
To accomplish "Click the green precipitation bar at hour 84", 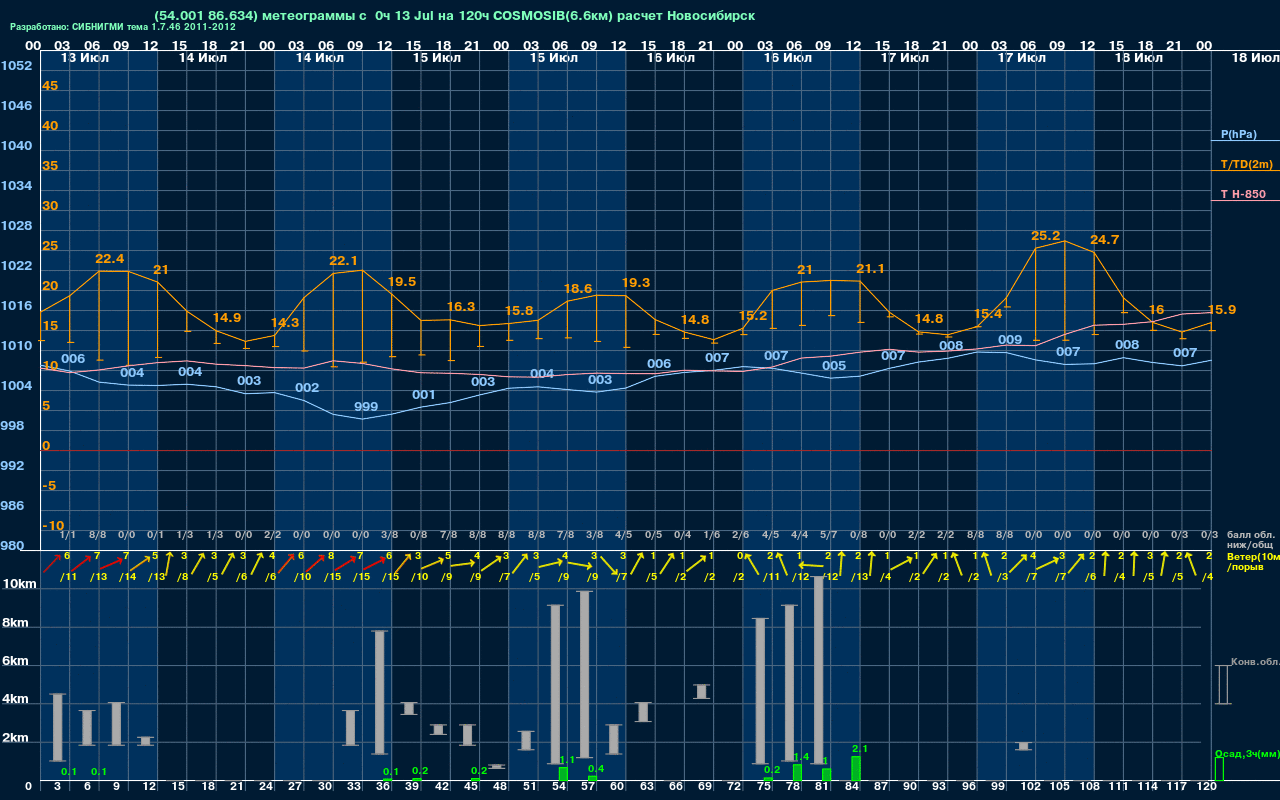I will point(856,768).
